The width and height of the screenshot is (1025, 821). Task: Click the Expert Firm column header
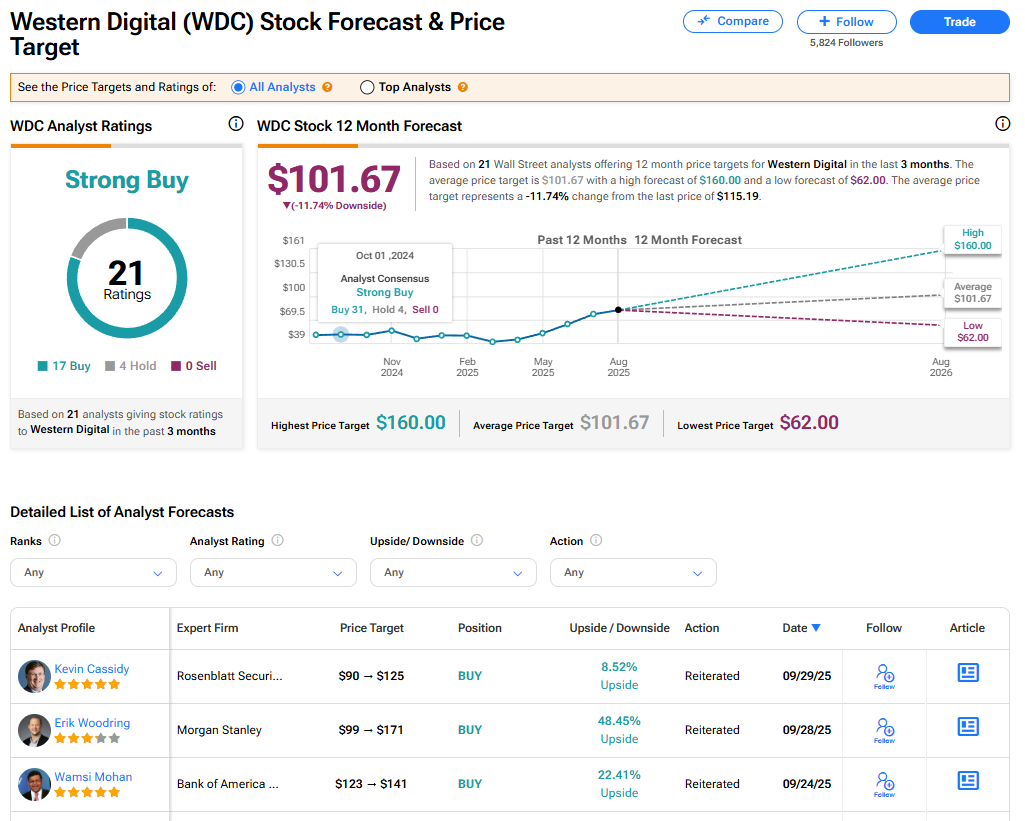[x=207, y=628]
